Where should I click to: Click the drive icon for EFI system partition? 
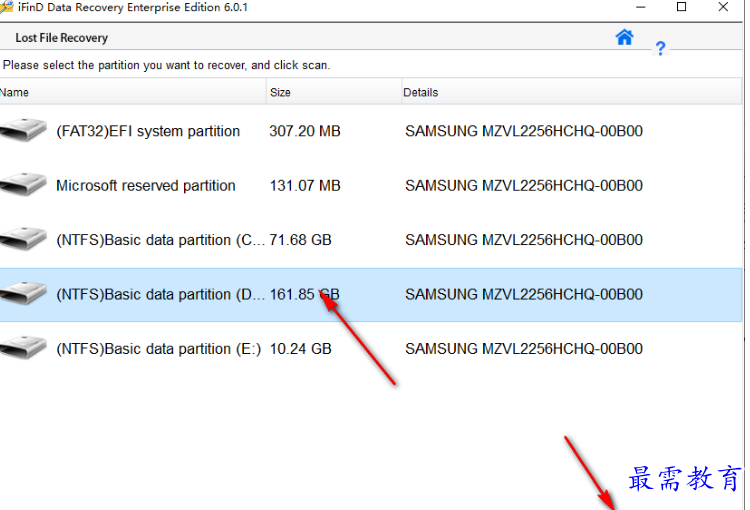[23, 130]
